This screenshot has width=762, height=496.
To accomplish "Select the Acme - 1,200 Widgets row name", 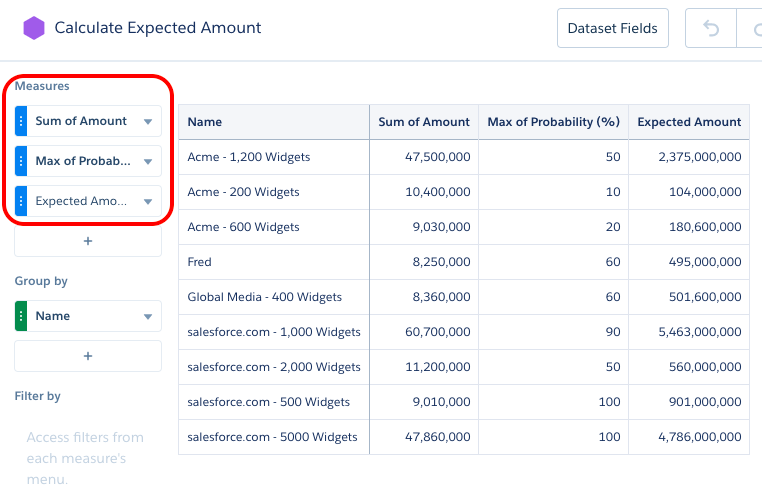I will coord(249,157).
